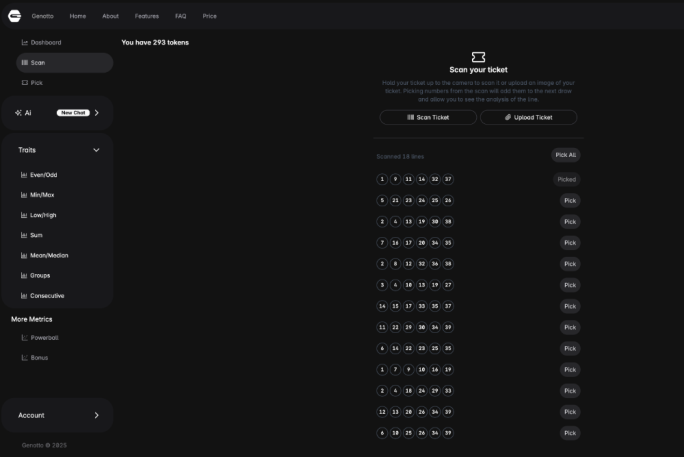Collapse the Traits section chevron
Viewport: 684px width, 457px height.
click(x=96, y=150)
